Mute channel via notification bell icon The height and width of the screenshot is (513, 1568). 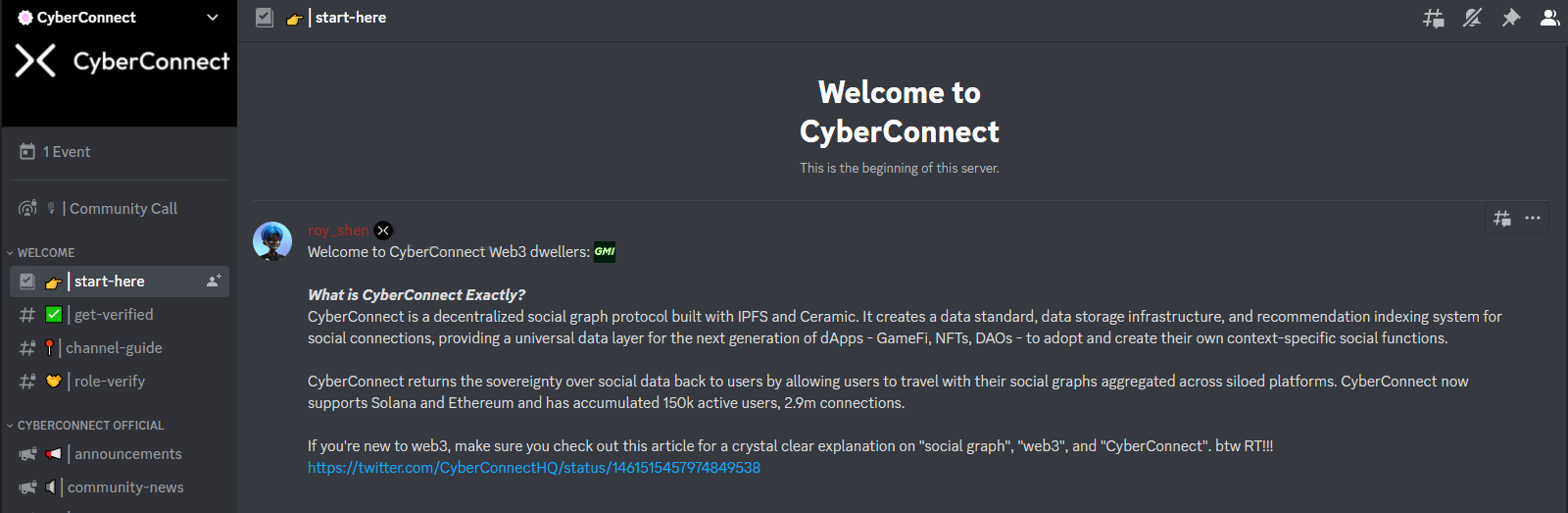point(1472,18)
